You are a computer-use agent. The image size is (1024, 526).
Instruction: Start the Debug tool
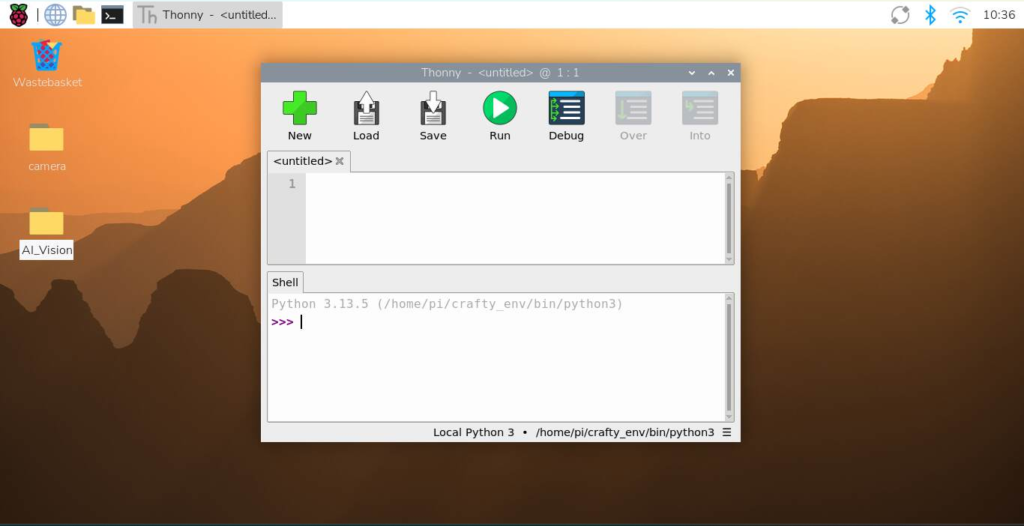(x=566, y=108)
